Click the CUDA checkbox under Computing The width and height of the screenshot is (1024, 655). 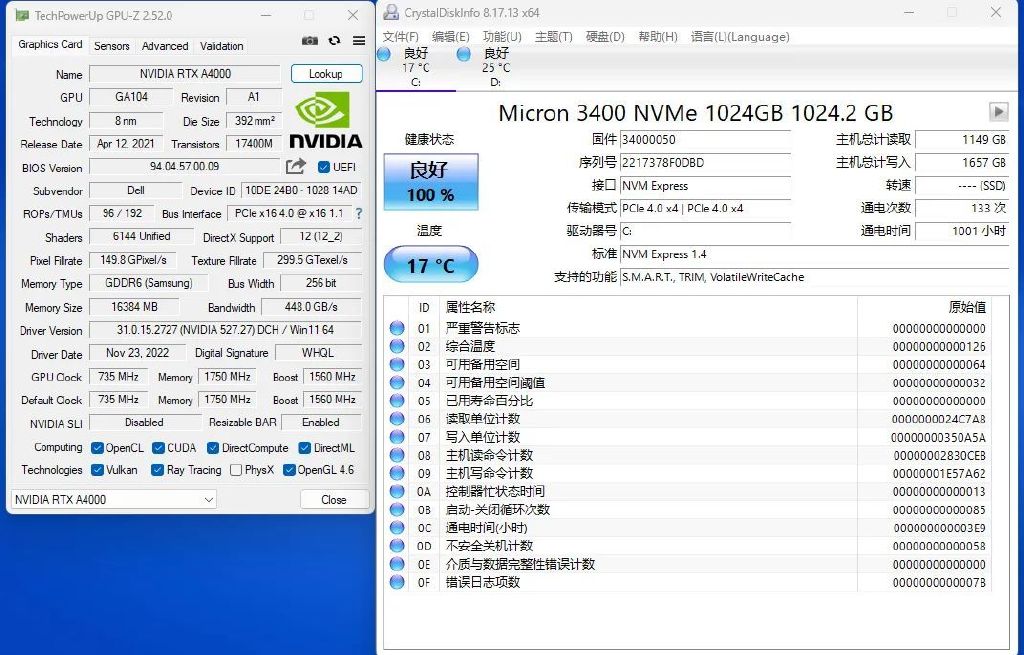coord(159,448)
